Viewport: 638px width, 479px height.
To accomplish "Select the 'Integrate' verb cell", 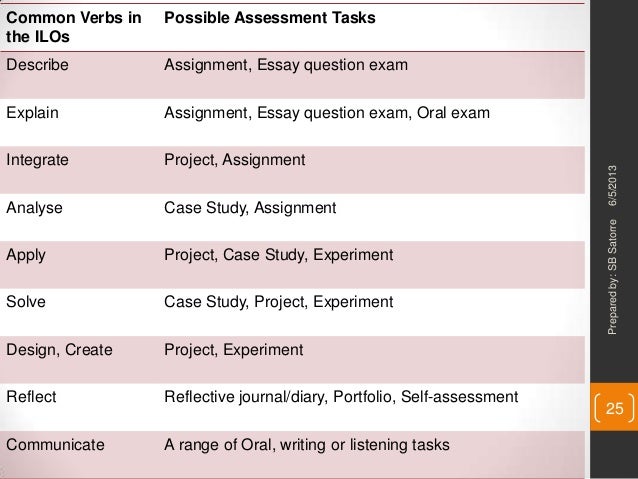I will point(37,160).
